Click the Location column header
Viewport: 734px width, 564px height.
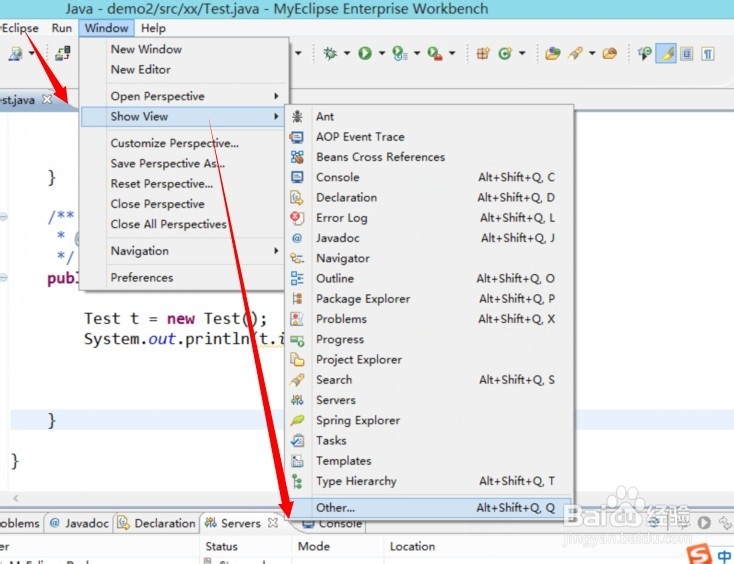pyautogui.click(x=412, y=546)
